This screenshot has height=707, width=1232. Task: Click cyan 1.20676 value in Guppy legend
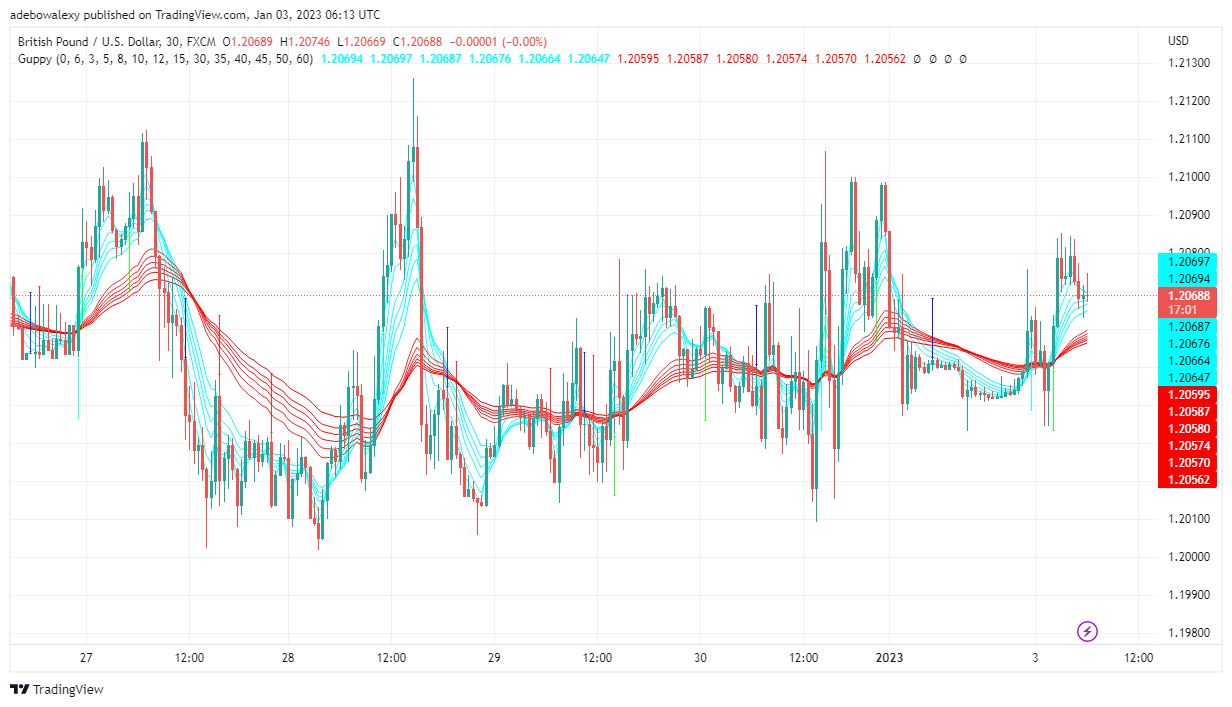tap(489, 59)
